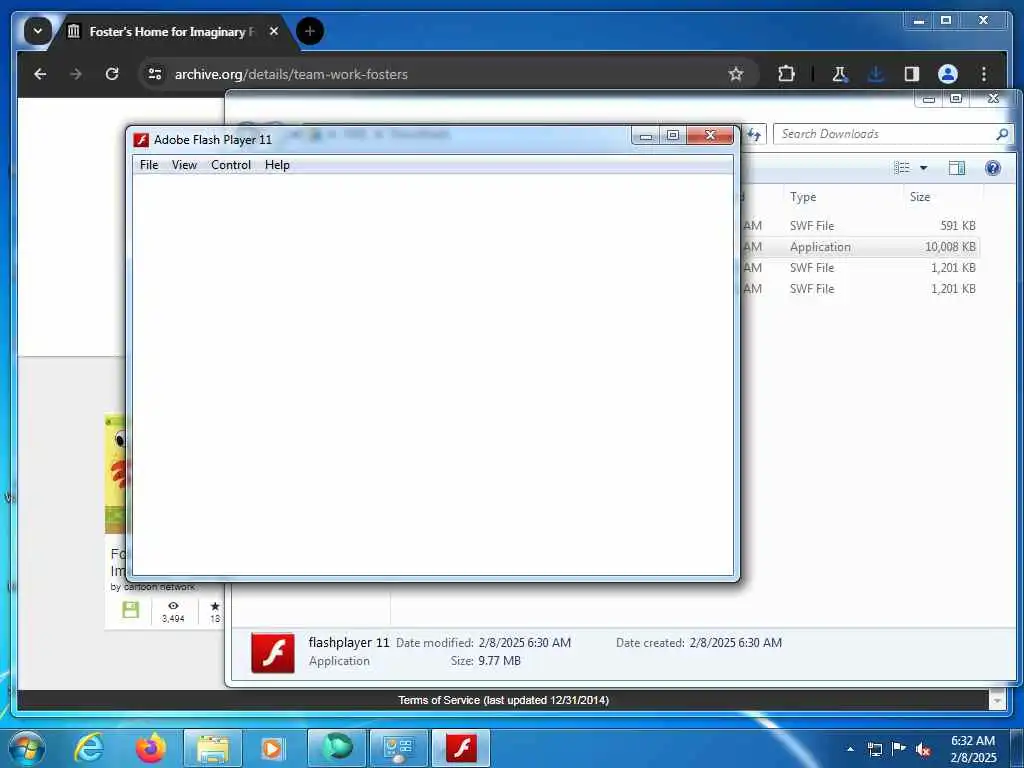Open the View menu in Flash Player
The width and height of the screenshot is (1024, 768).
(x=184, y=165)
